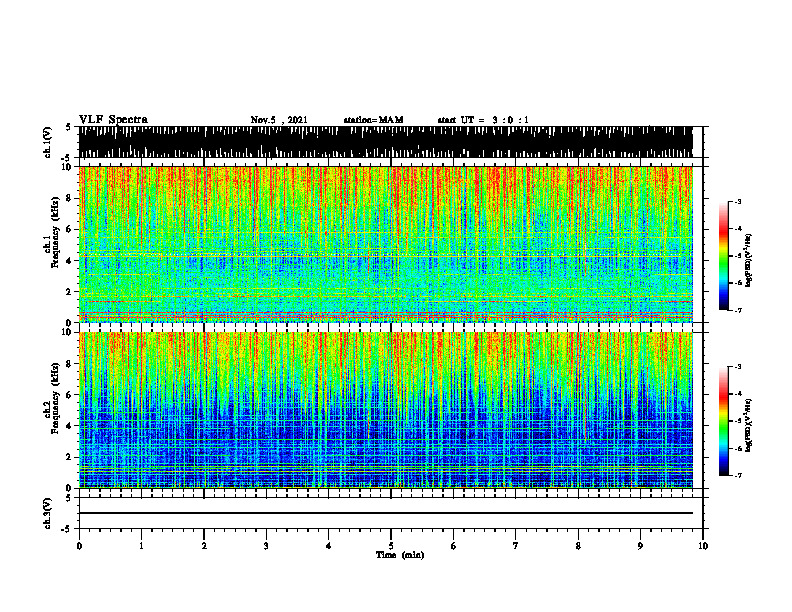Click time axis tick label "5"
Image resolution: width=792 pixels, height=612 pixels.
click(x=391, y=546)
